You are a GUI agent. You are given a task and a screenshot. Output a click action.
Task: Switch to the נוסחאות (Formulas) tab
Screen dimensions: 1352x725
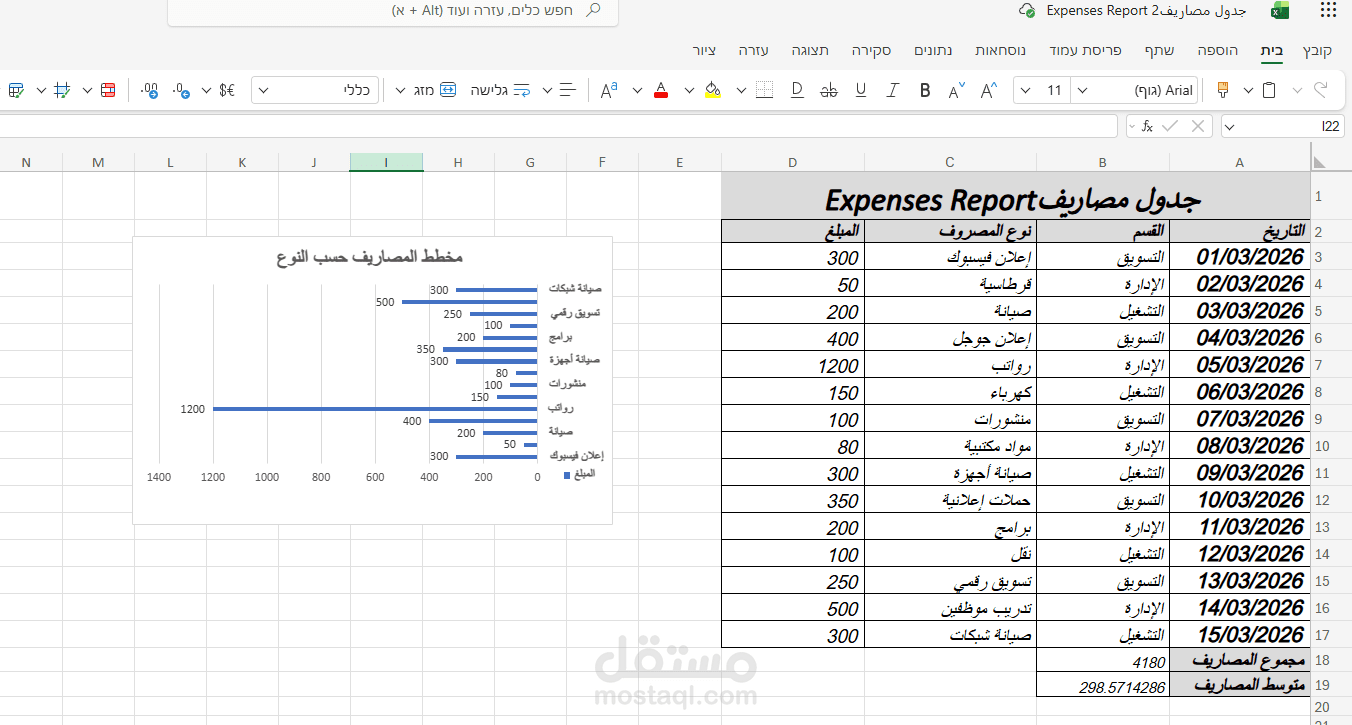coord(1000,50)
